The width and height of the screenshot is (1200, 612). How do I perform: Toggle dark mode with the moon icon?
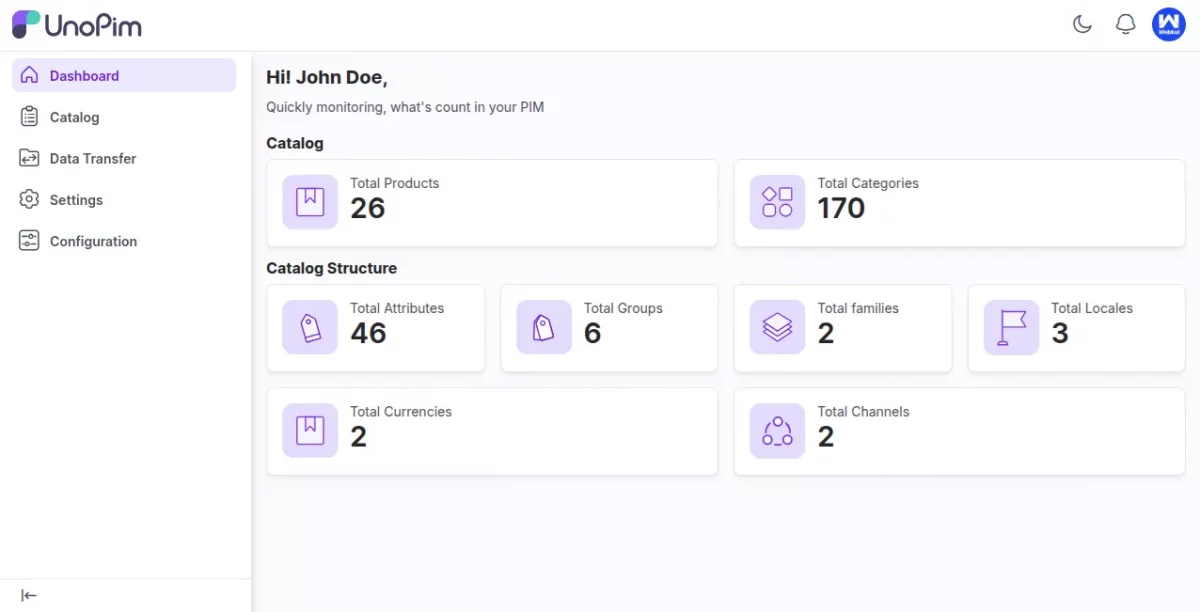pos(1082,24)
